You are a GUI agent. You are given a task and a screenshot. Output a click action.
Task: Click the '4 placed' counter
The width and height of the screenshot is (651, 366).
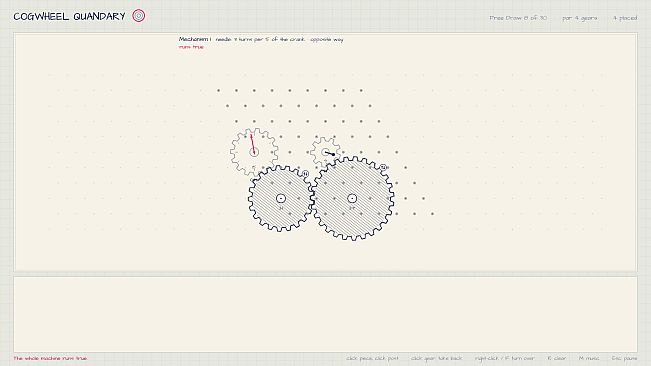(625, 18)
